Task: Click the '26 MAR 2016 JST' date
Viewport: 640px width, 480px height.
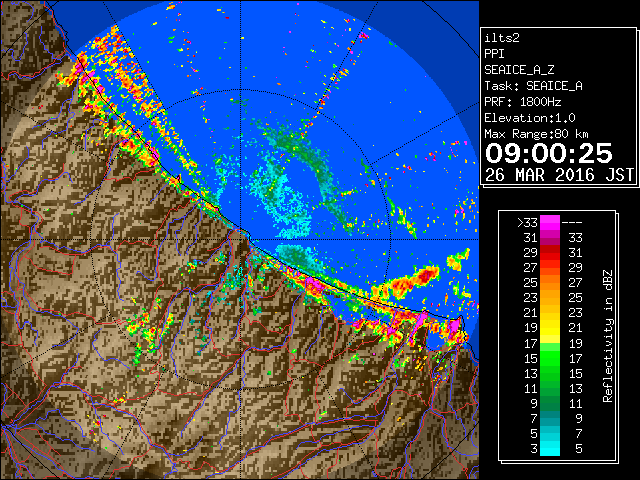Action: (x=559, y=175)
